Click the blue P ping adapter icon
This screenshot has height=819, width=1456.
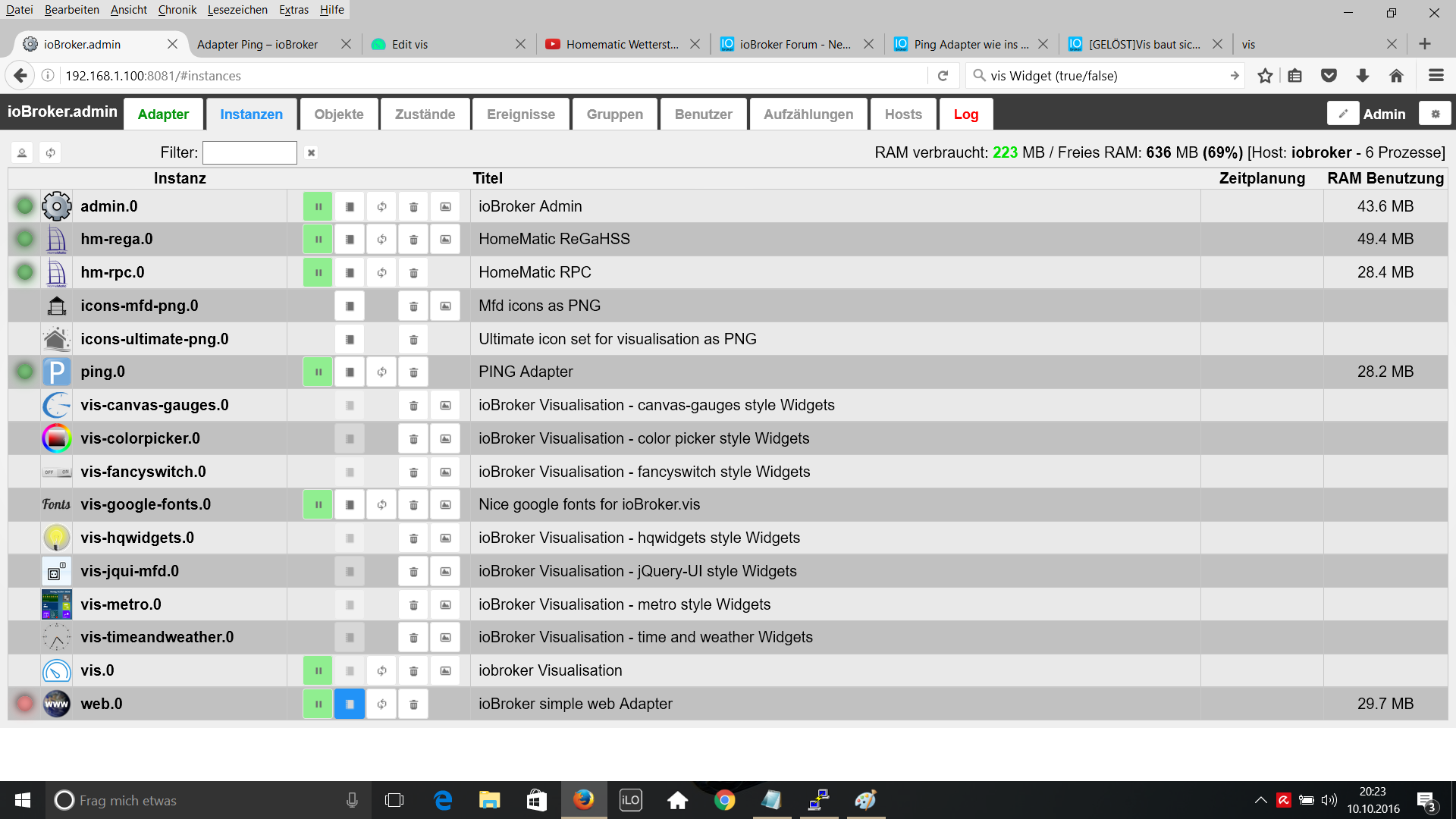pos(56,372)
